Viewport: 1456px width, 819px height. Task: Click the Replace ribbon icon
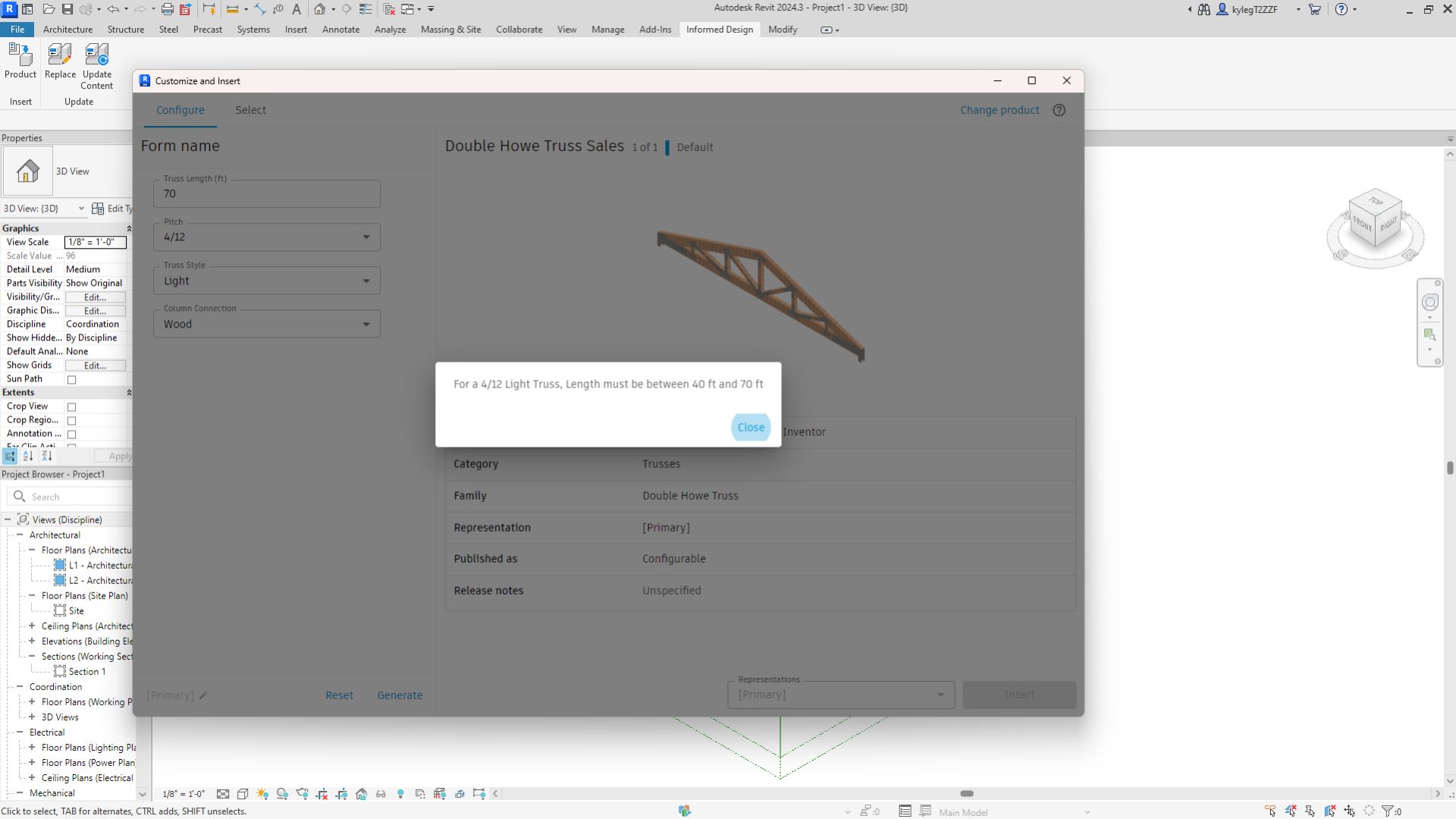[x=60, y=61]
